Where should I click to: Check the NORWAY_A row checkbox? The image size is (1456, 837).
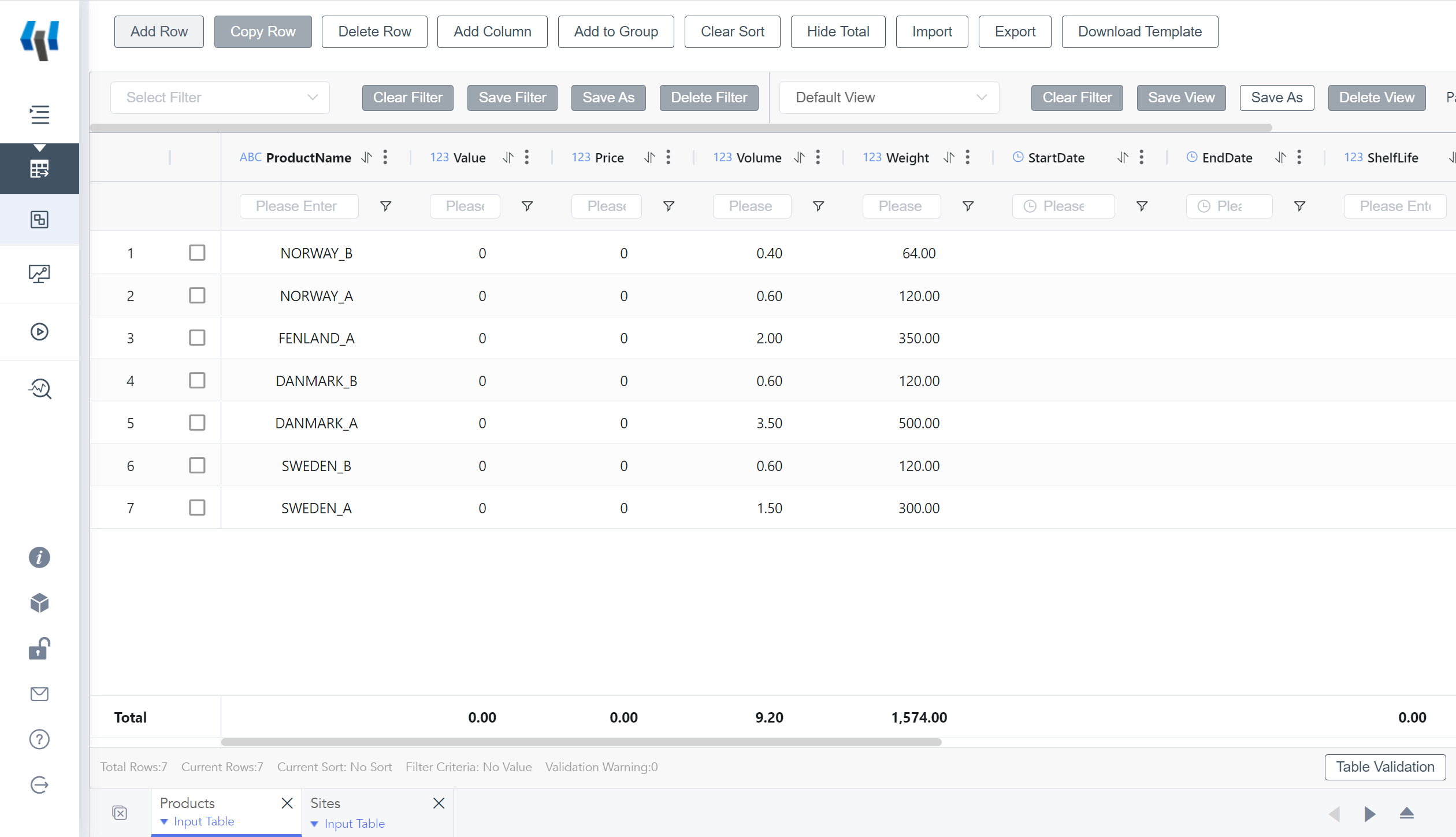pyautogui.click(x=197, y=295)
